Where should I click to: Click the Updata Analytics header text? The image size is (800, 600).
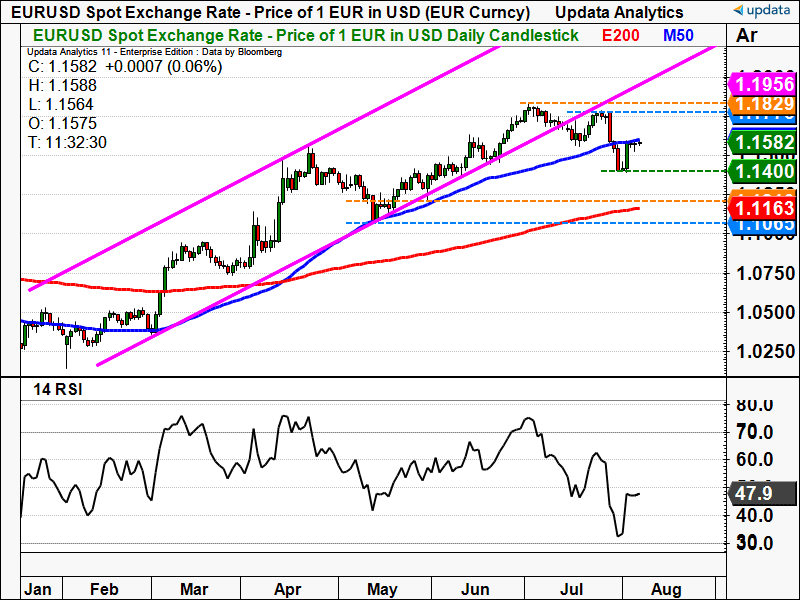point(619,12)
